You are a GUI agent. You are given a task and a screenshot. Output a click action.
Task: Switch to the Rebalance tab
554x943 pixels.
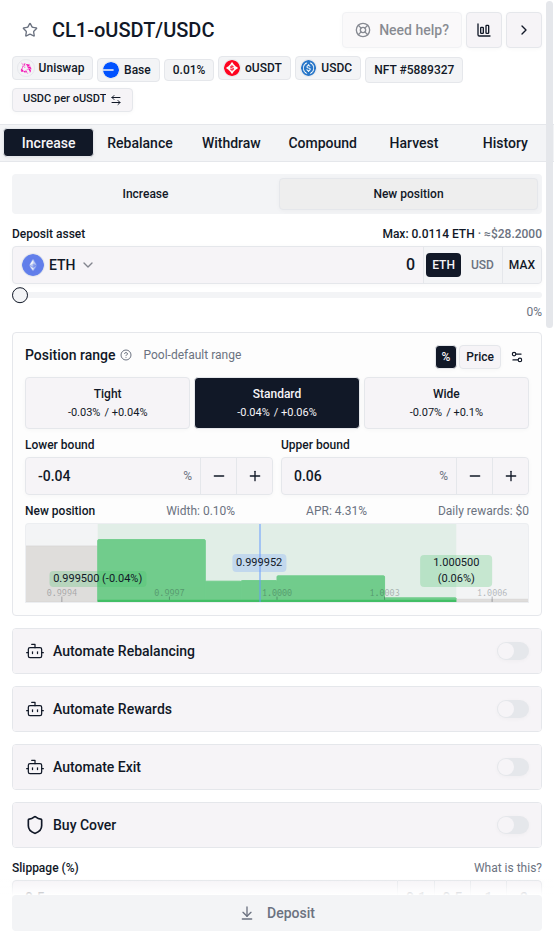point(140,143)
